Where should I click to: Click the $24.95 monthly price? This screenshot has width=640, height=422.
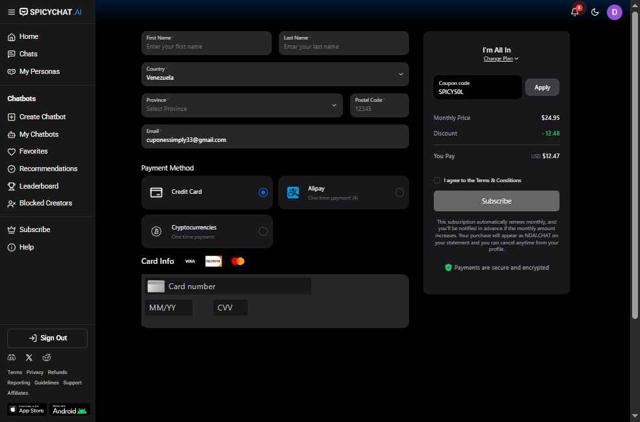pos(550,118)
